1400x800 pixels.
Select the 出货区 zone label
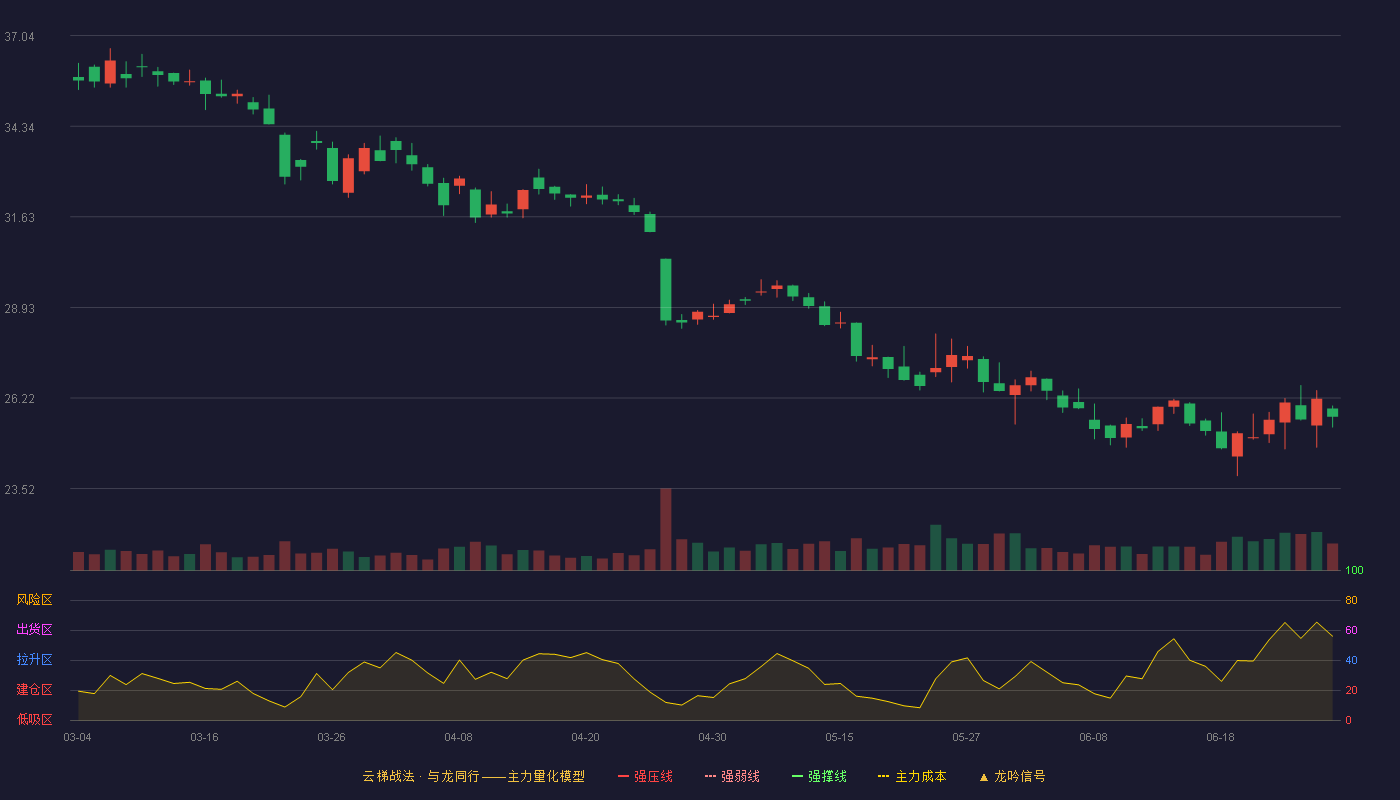click(34, 630)
